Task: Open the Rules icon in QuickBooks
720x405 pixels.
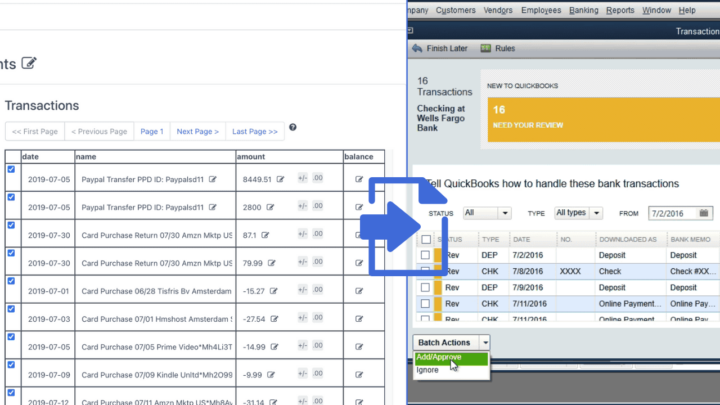Action: (485, 48)
